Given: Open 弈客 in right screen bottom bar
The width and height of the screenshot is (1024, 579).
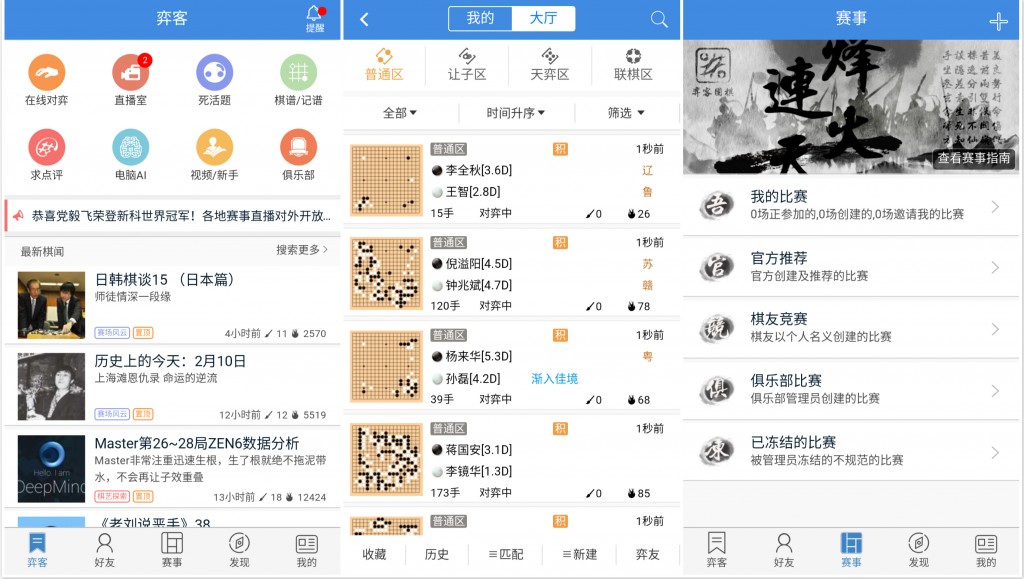Looking at the screenshot, I should click(716, 550).
